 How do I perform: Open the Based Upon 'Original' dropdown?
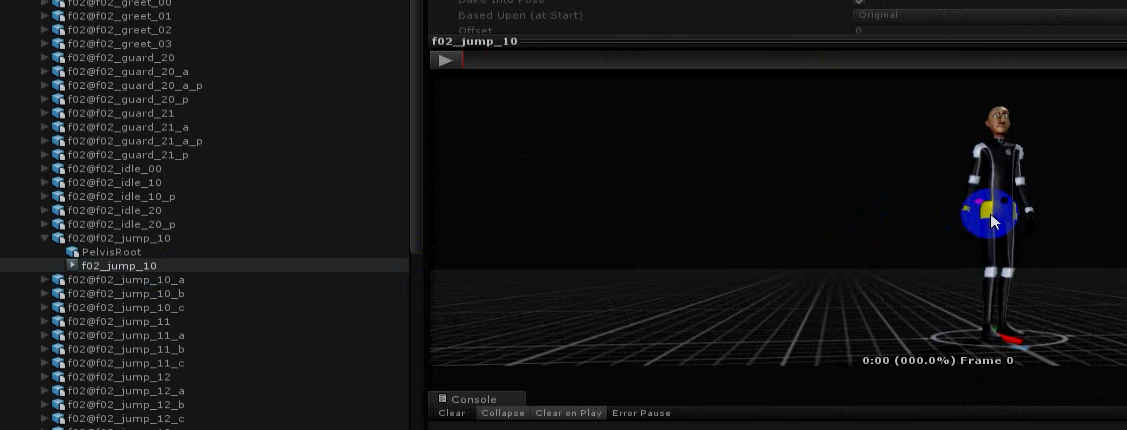(x=990, y=15)
